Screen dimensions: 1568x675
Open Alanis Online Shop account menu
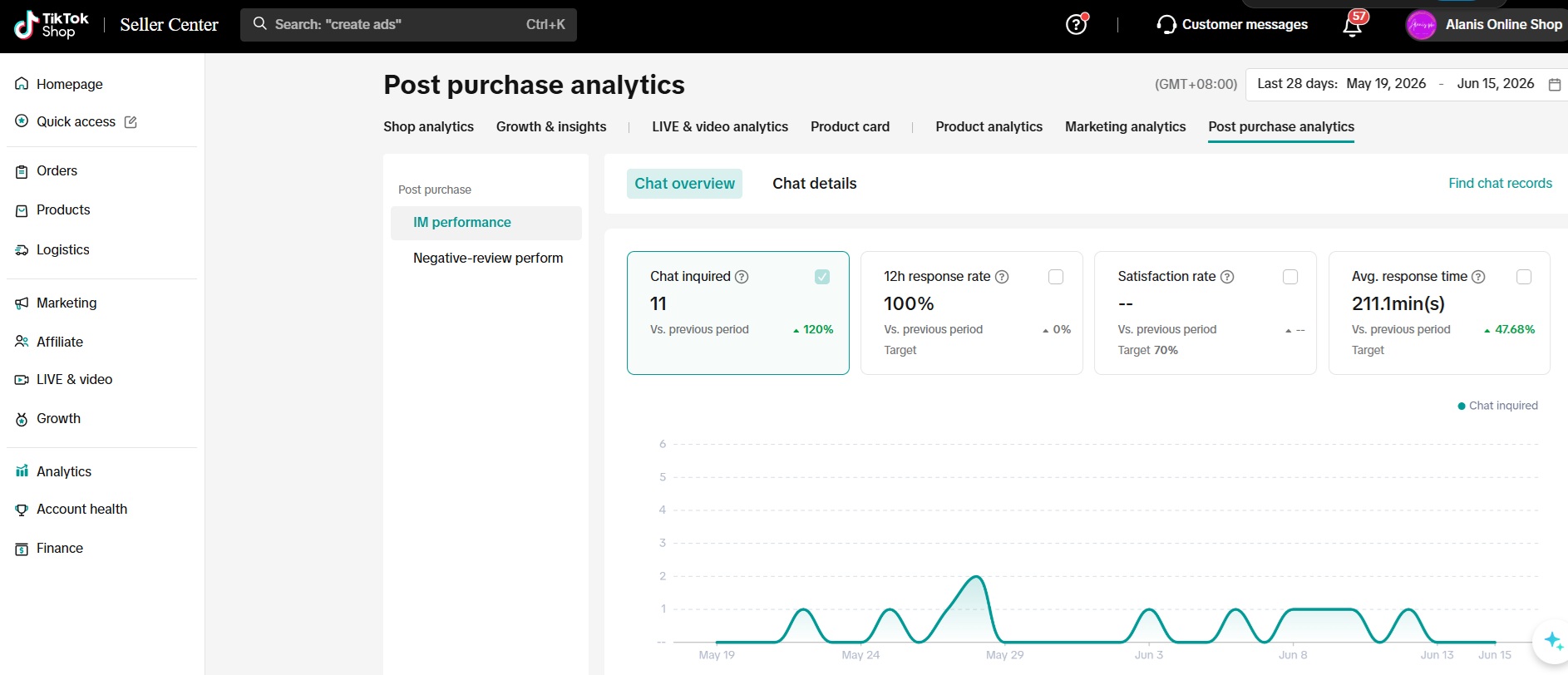[1485, 25]
